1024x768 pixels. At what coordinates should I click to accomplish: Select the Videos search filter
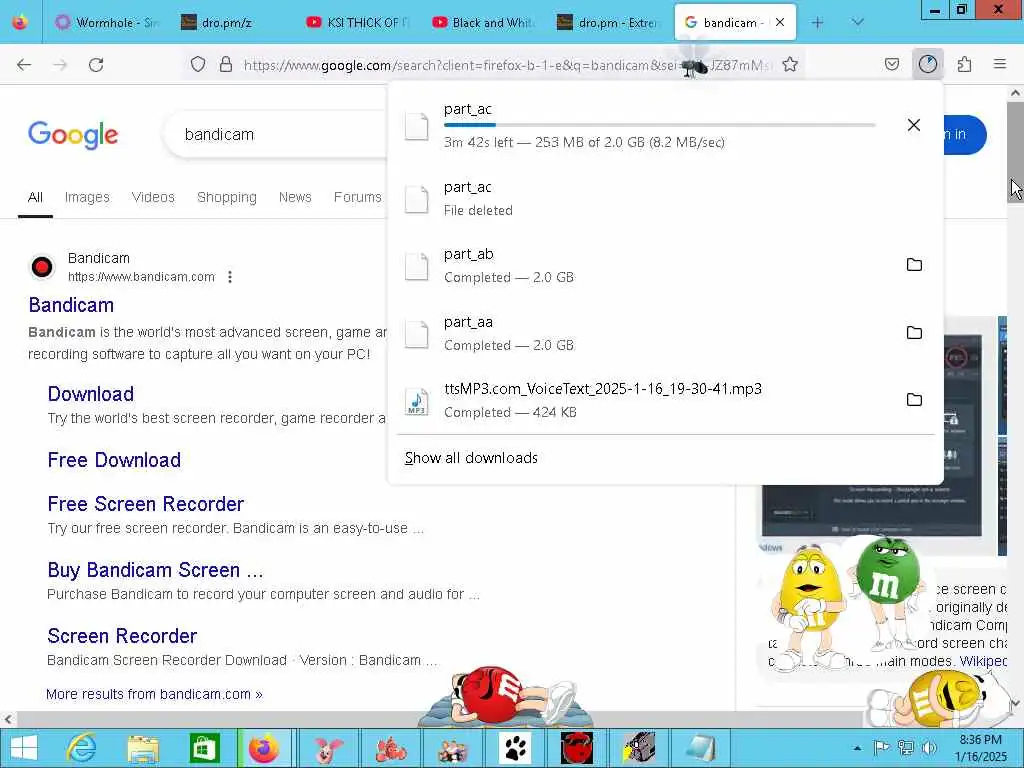point(153,197)
